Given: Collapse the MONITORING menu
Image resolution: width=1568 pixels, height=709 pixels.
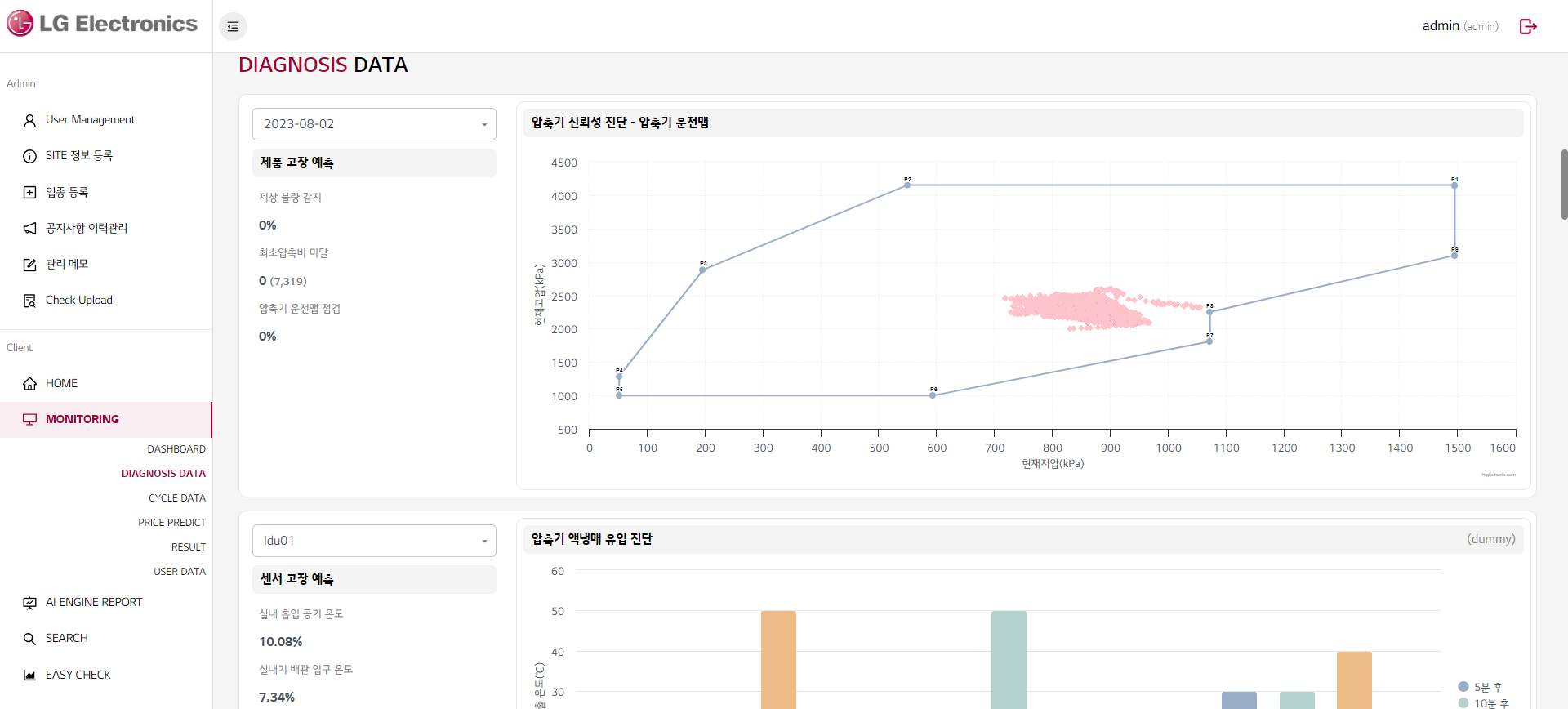Looking at the screenshot, I should [106, 419].
